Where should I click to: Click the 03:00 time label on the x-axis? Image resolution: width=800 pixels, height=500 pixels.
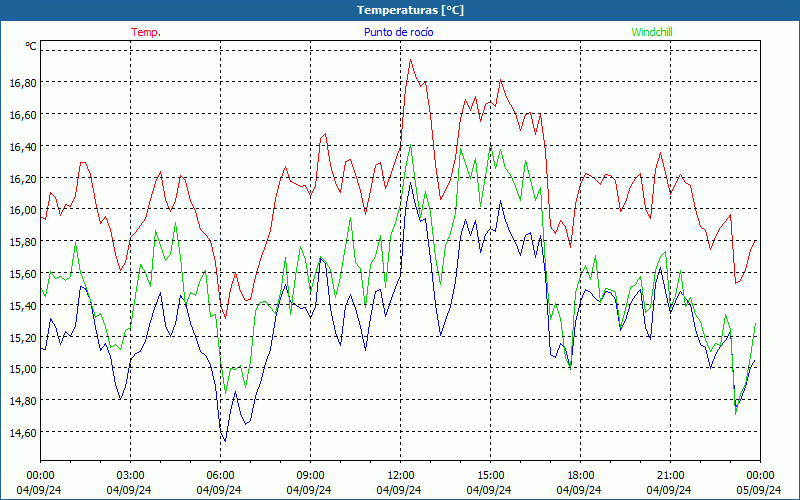coord(130,476)
